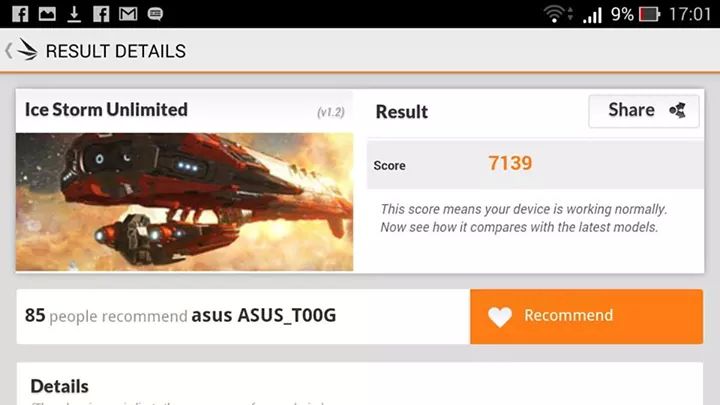
Task: Open the first Facebook notification icon
Action: coord(20,14)
